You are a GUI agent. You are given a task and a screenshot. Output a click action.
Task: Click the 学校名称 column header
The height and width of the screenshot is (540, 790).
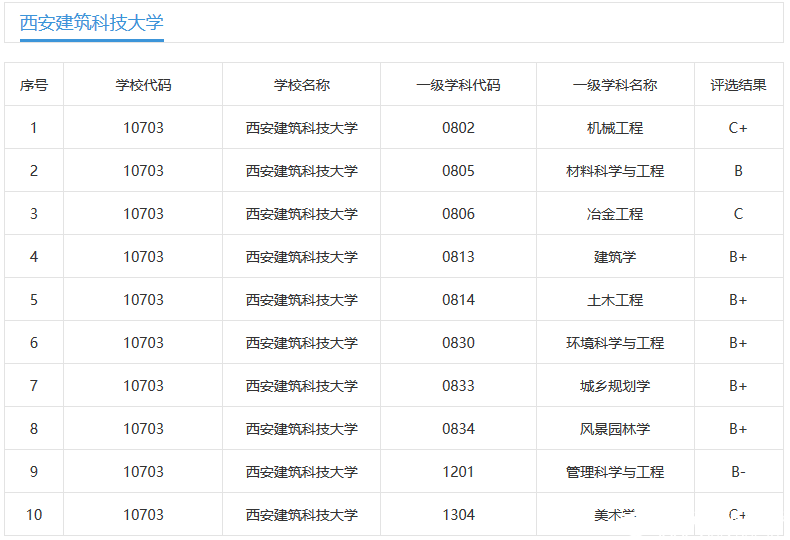coord(301,85)
